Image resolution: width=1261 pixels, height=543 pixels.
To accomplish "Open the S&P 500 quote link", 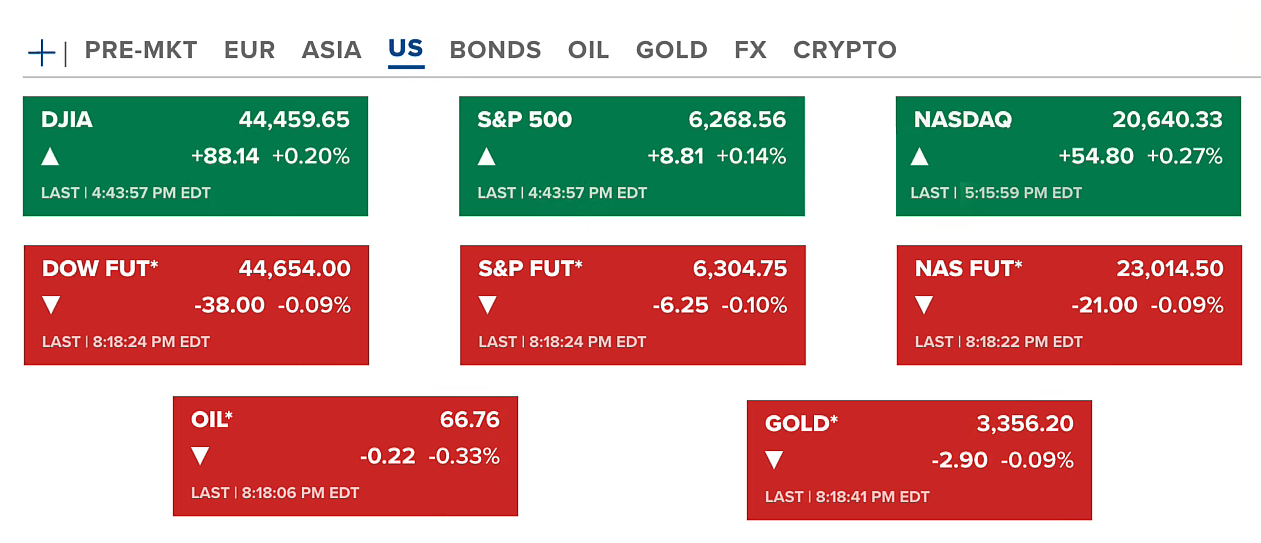I will [525, 120].
